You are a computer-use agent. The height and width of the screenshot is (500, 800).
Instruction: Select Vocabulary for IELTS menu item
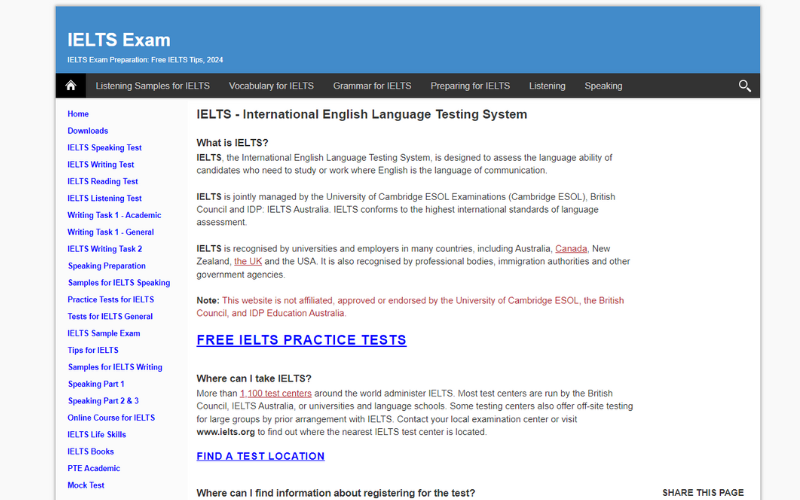[x=271, y=86]
